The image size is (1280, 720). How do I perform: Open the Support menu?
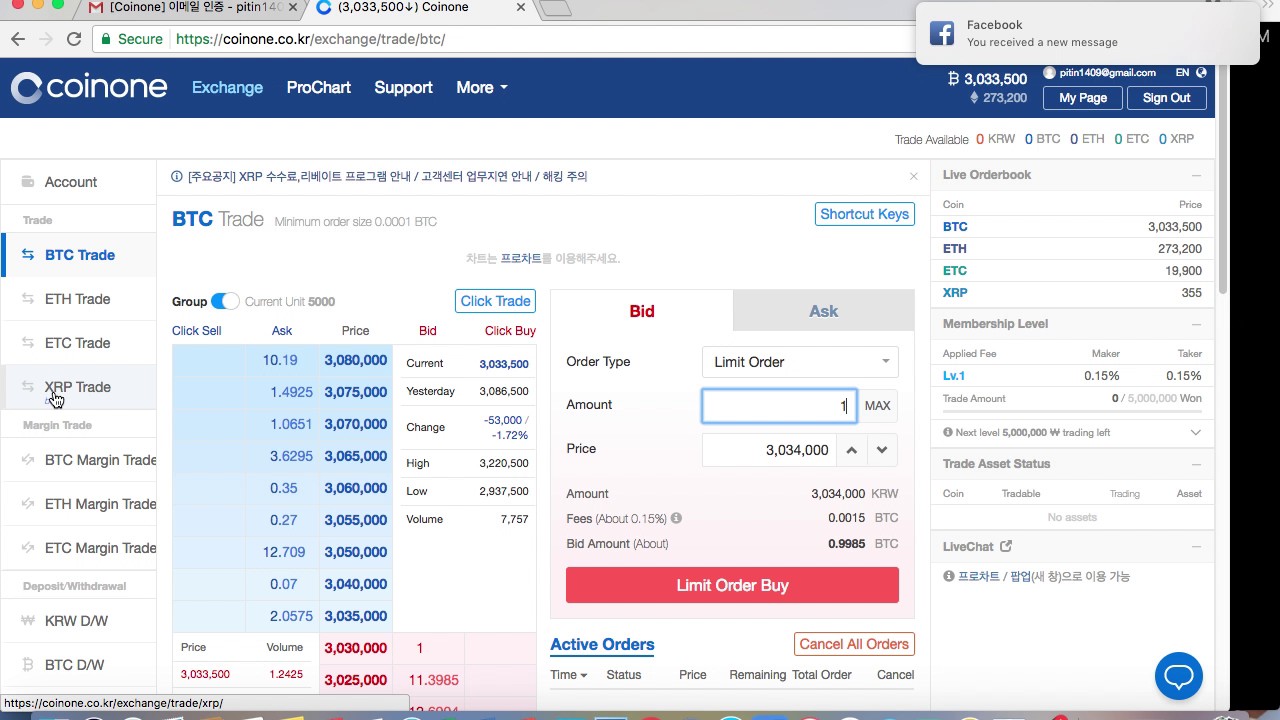403,87
